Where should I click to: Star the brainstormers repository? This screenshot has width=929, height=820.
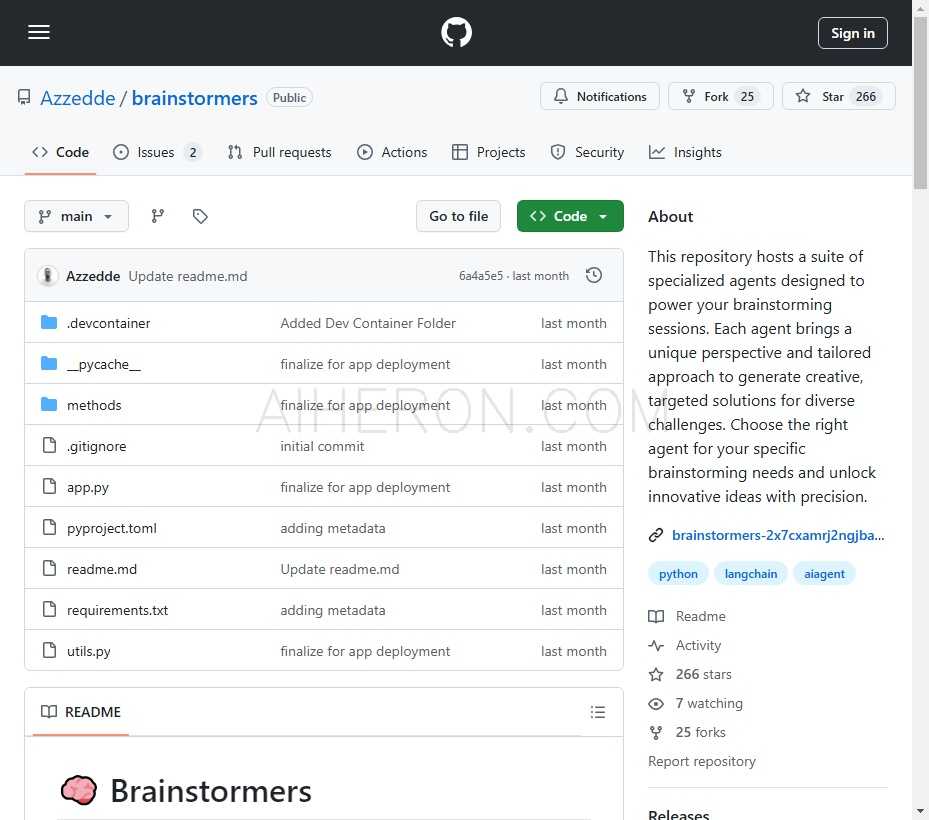838,97
